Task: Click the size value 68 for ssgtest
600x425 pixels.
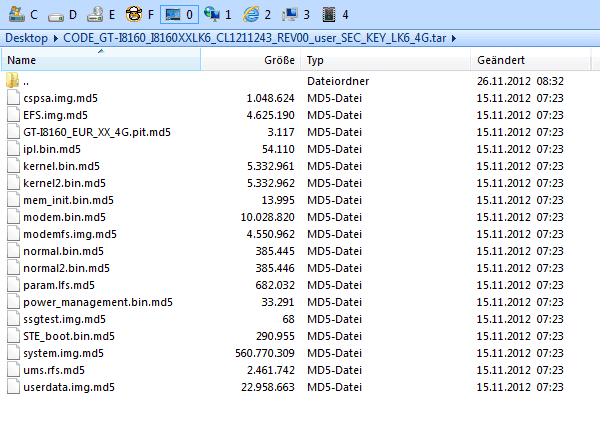Action: click(288, 319)
